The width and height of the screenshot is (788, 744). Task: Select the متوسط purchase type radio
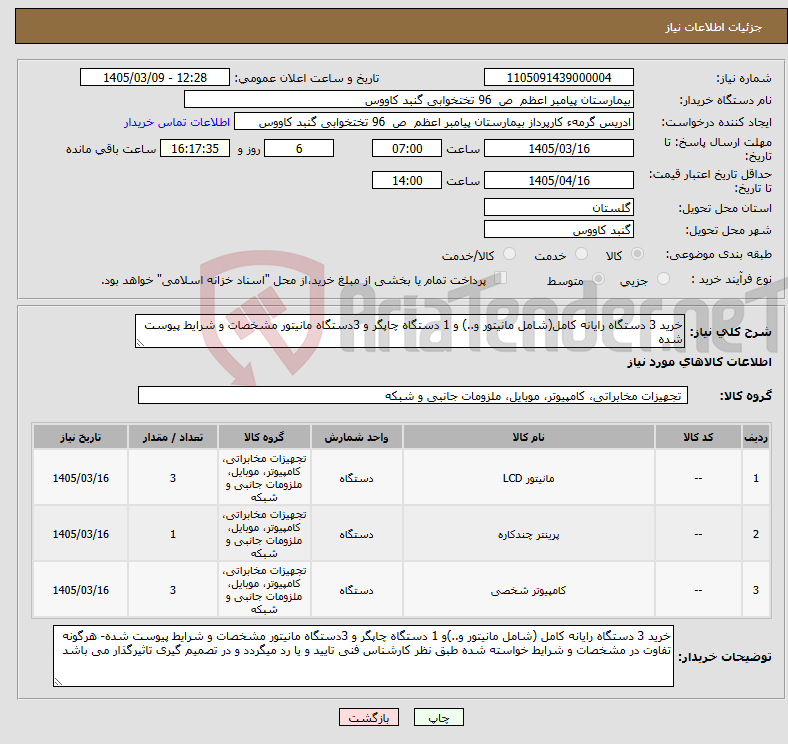click(599, 278)
